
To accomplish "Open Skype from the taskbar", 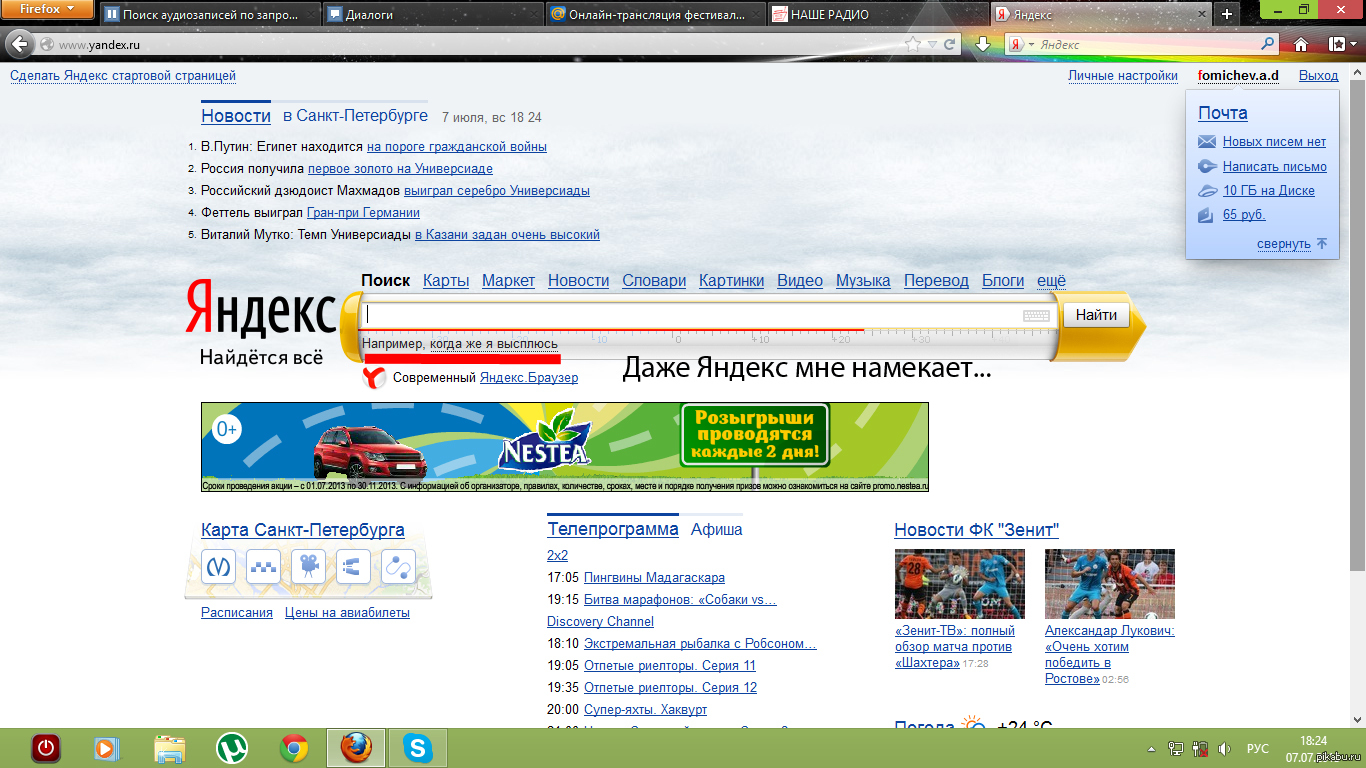I will 417,748.
